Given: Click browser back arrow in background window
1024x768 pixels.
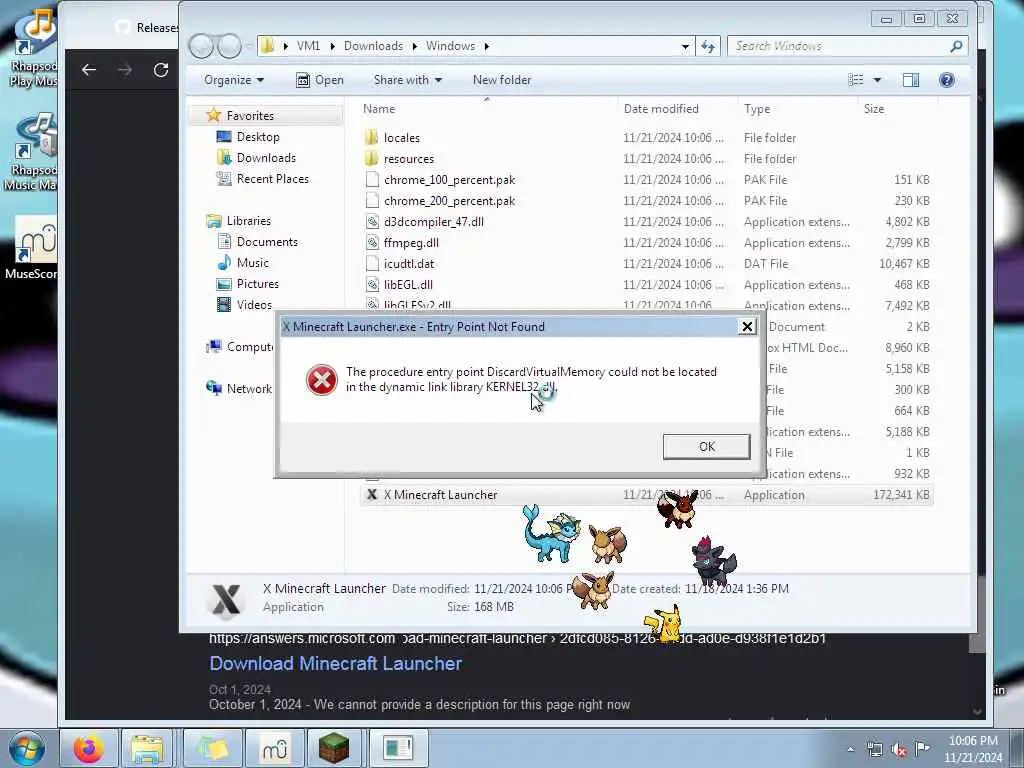Looking at the screenshot, I should coord(89,70).
